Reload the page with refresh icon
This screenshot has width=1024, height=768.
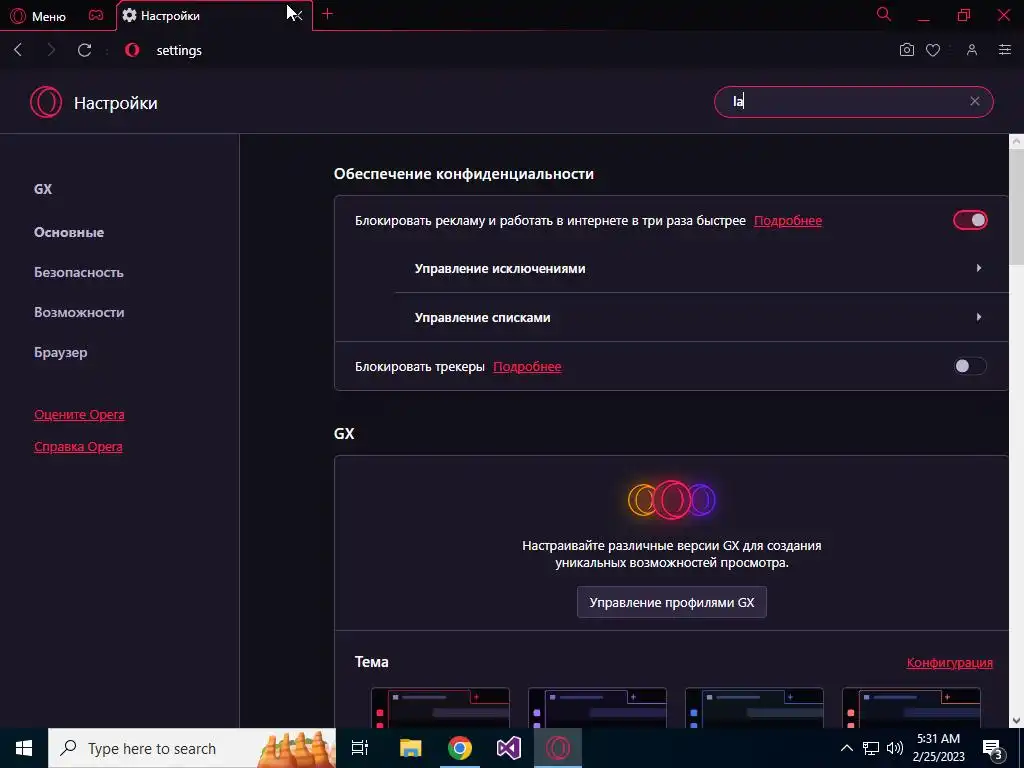point(84,50)
